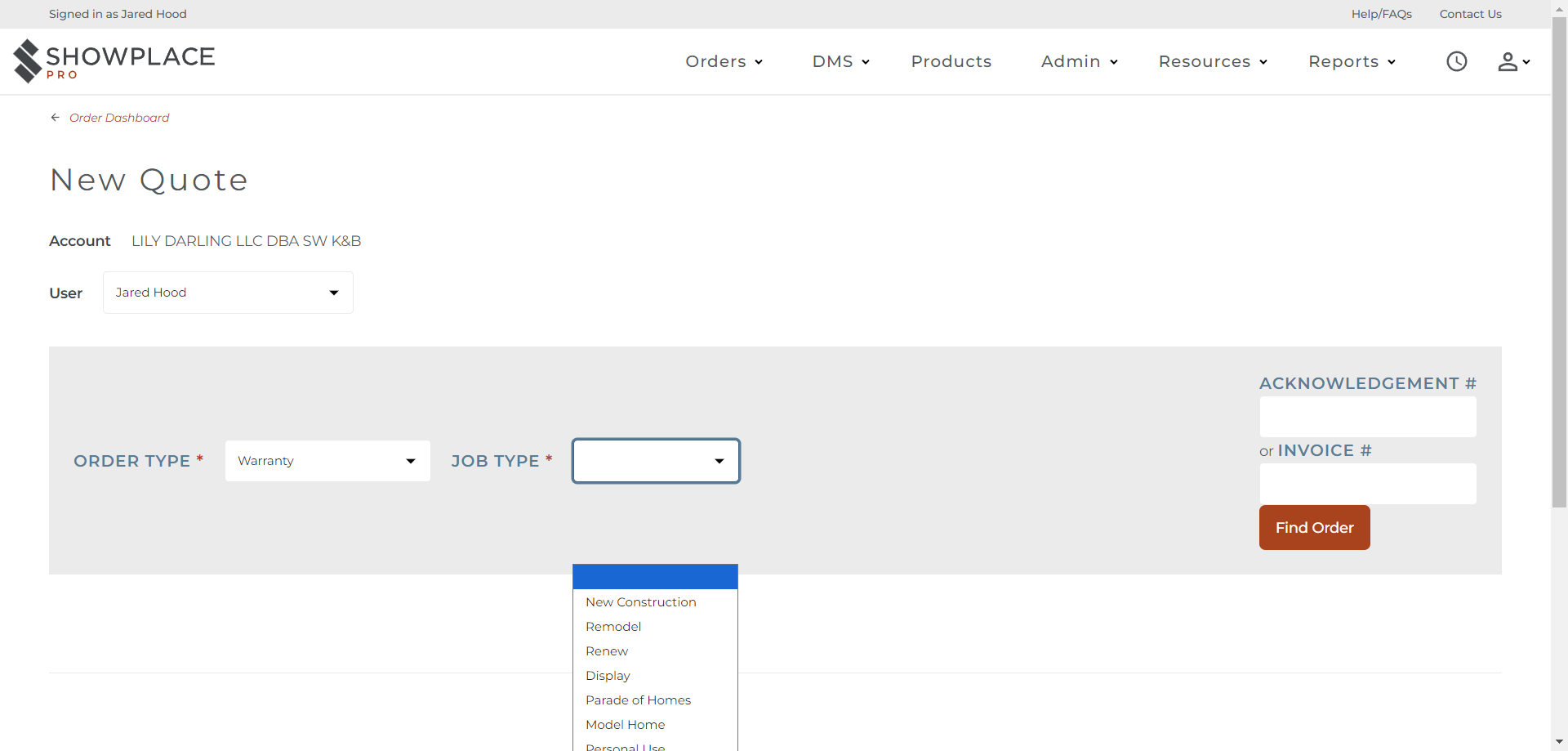Image resolution: width=1568 pixels, height=751 pixels.
Task: Open the Reports menu
Action: click(x=1352, y=61)
